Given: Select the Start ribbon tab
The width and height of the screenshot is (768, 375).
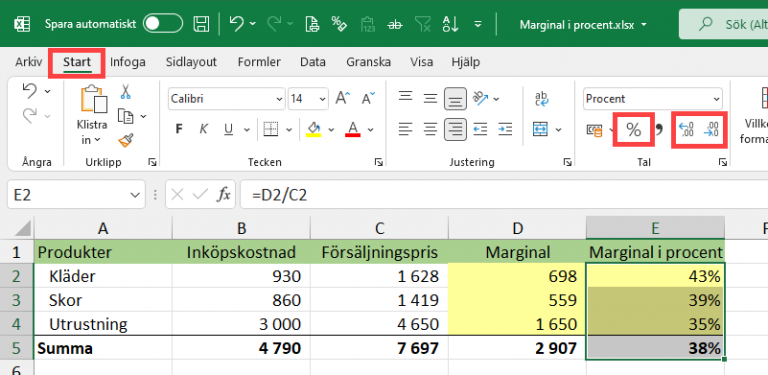Looking at the screenshot, I should [x=77, y=63].
